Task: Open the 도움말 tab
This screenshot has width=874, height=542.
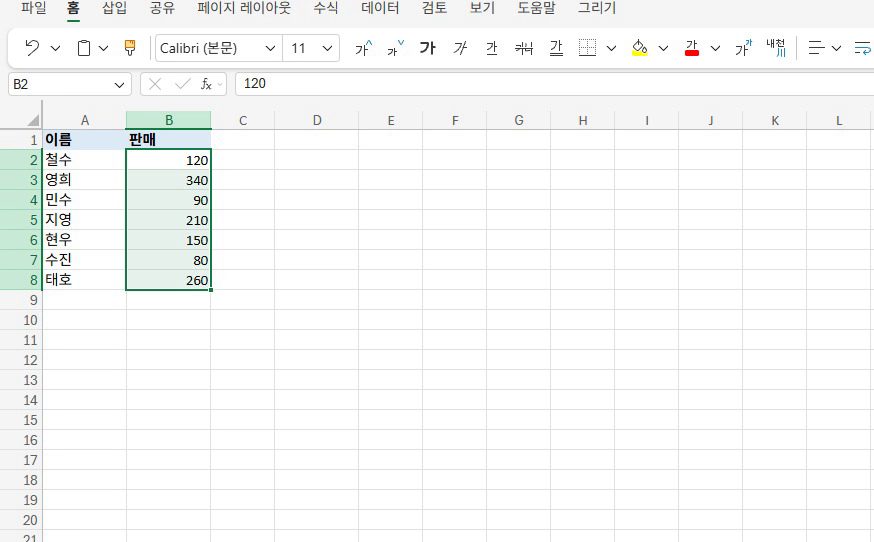Action: click(536, 8)
